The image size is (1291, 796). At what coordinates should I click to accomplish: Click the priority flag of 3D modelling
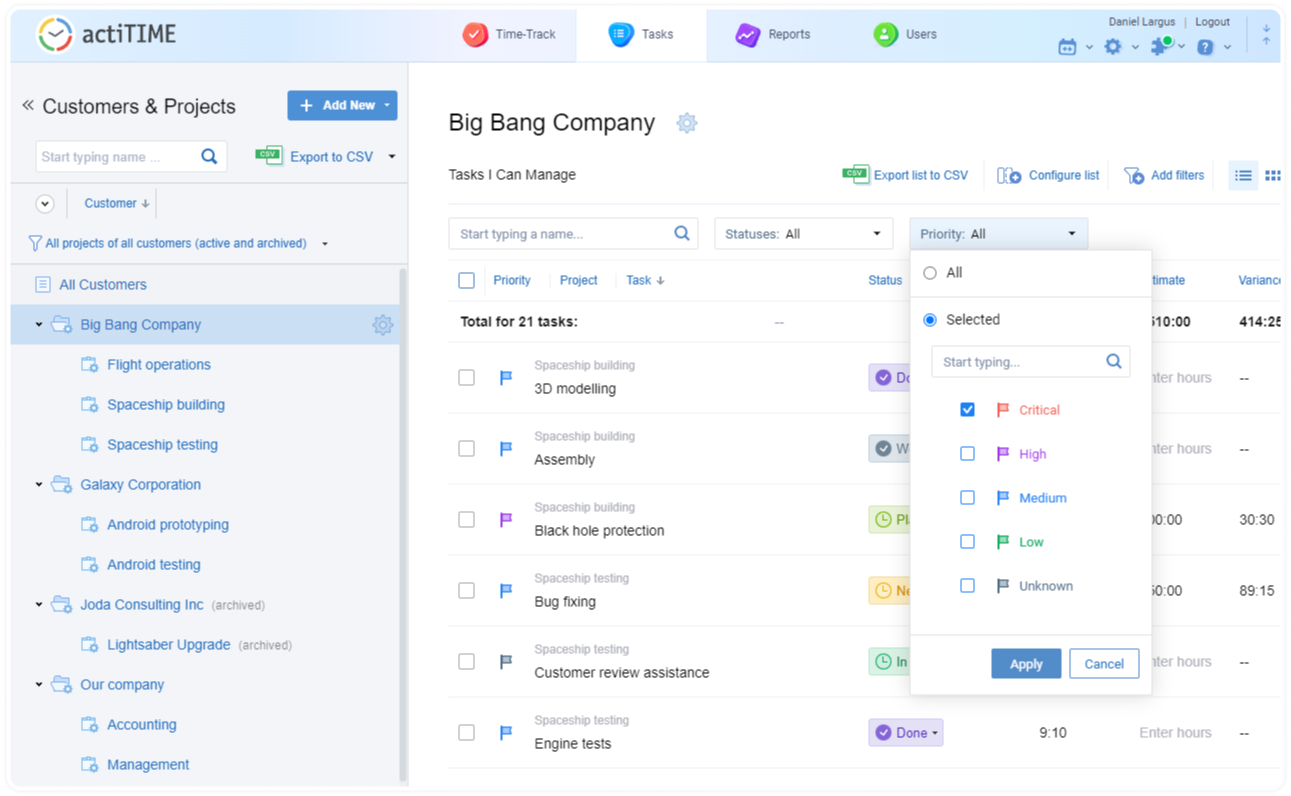pos(506,378)
